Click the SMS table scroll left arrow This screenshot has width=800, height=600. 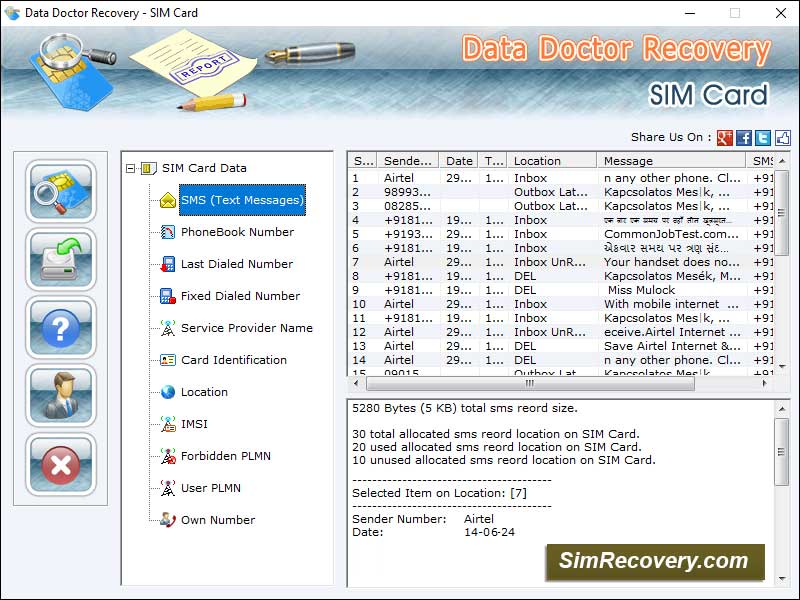pos(356,383)
